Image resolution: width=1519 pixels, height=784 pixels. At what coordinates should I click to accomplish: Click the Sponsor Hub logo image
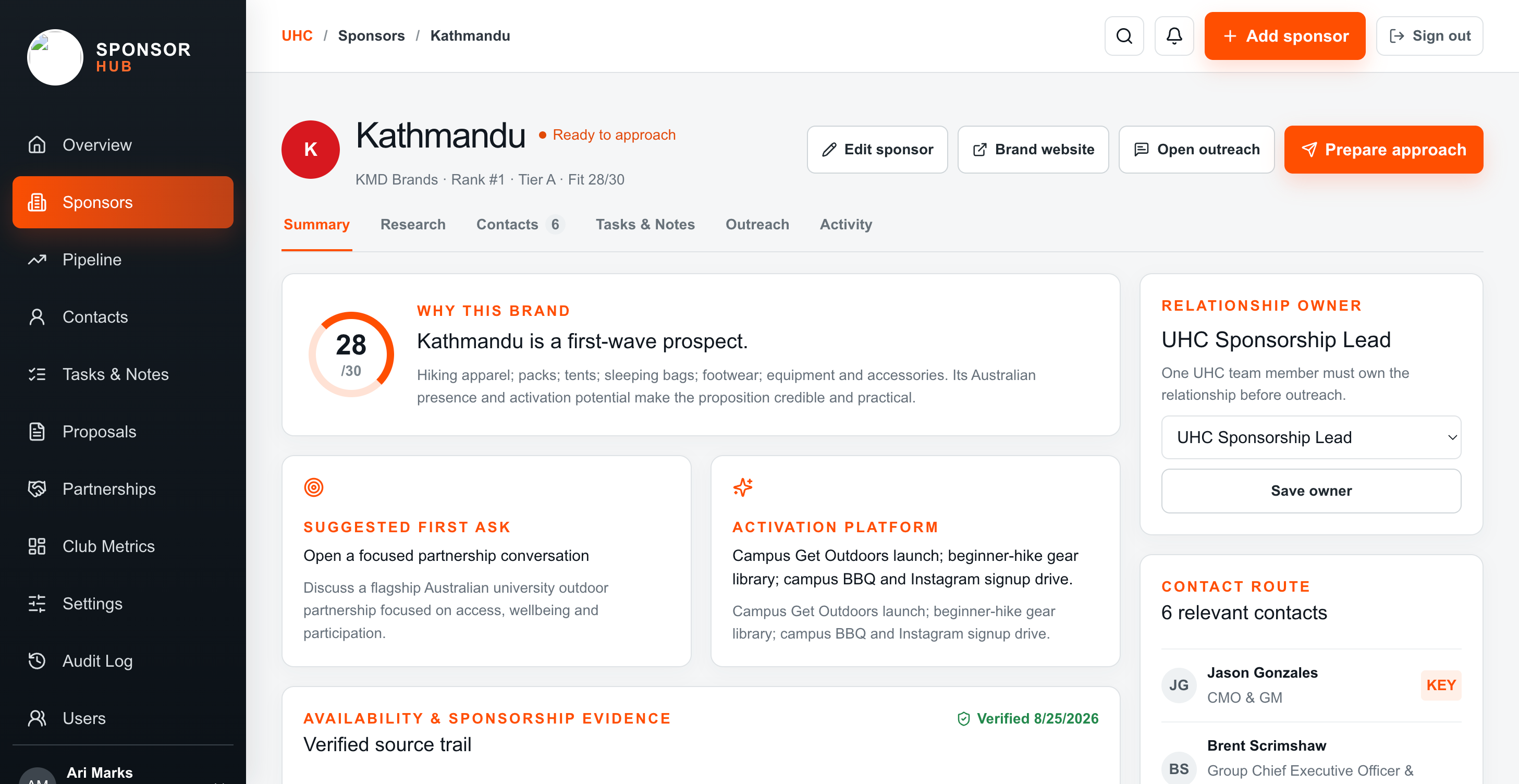pos(55,57)
